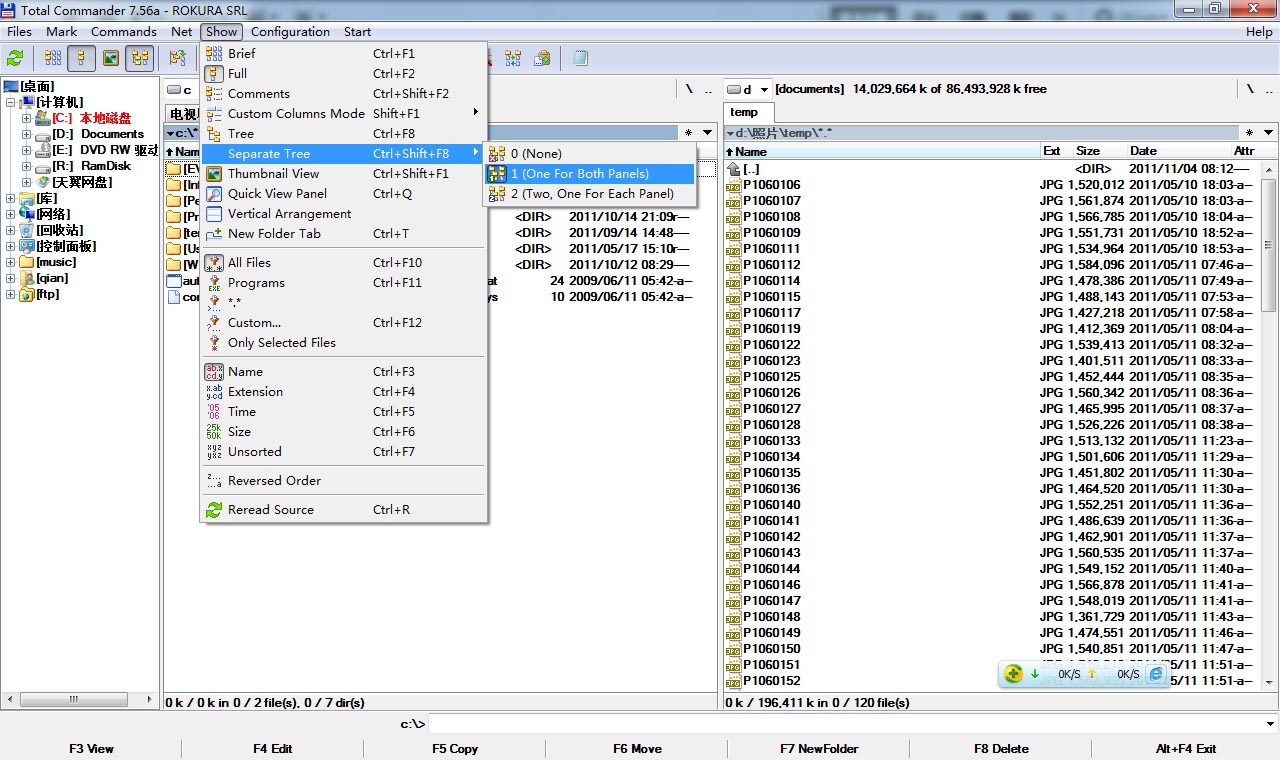
Task: Choose Reversed Order from Show menu
Action: pos(274,481)
